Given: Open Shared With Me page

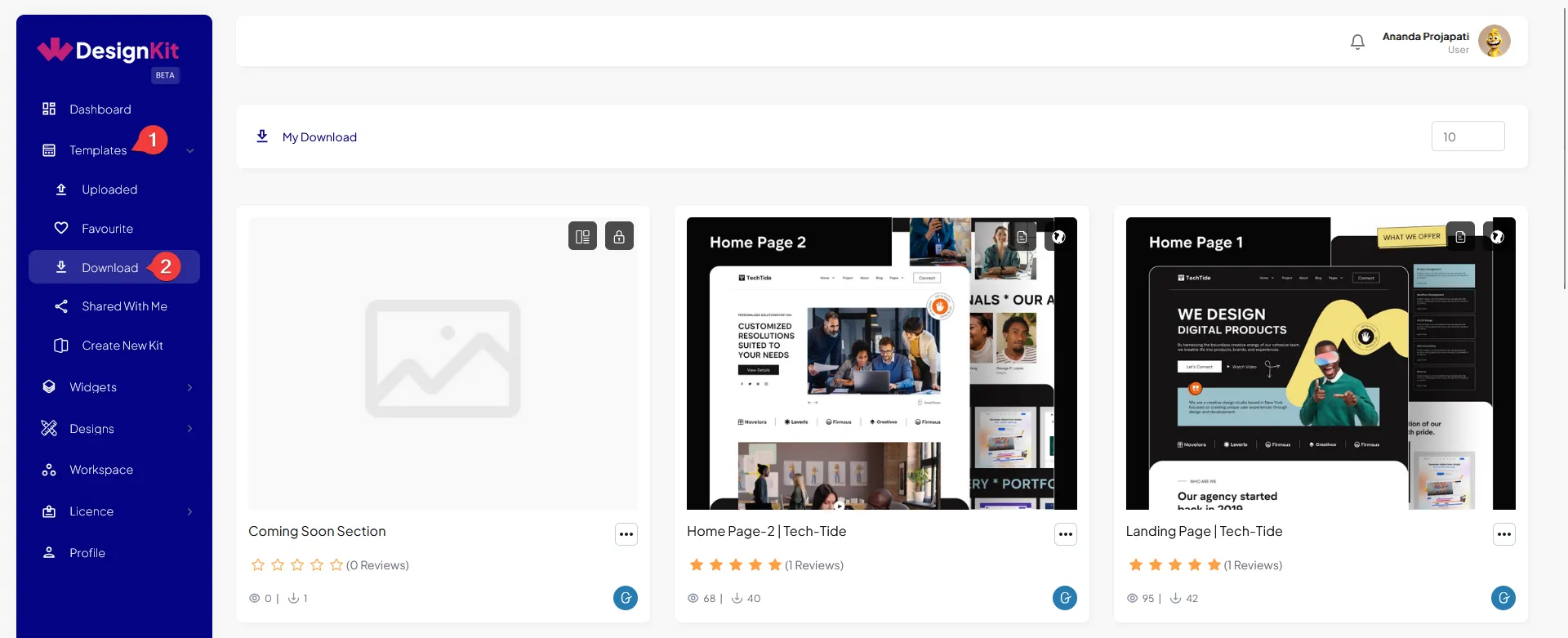Looking at the screenshot, I should click(114, 306).
